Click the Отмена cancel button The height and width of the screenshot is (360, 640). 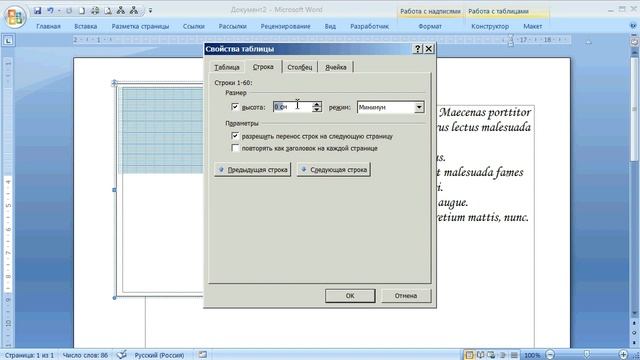click(406, 296)
